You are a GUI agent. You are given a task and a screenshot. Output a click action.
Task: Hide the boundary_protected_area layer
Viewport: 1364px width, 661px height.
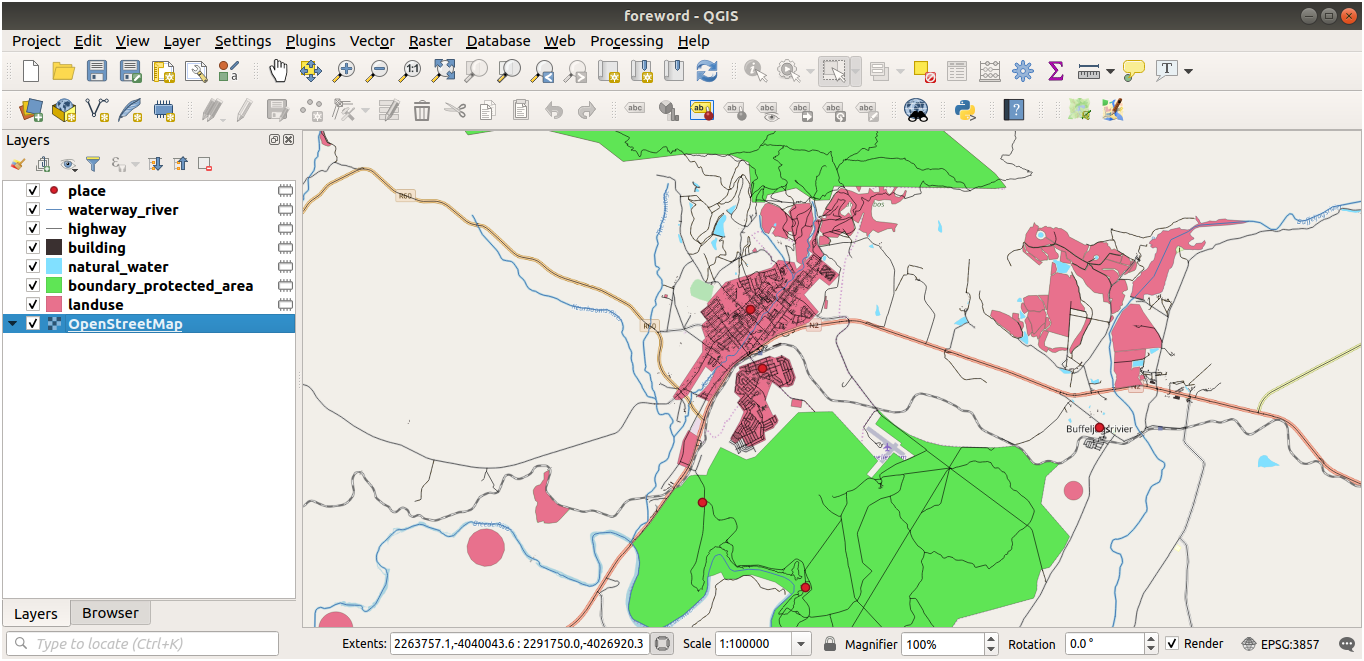tap(32, 285)
